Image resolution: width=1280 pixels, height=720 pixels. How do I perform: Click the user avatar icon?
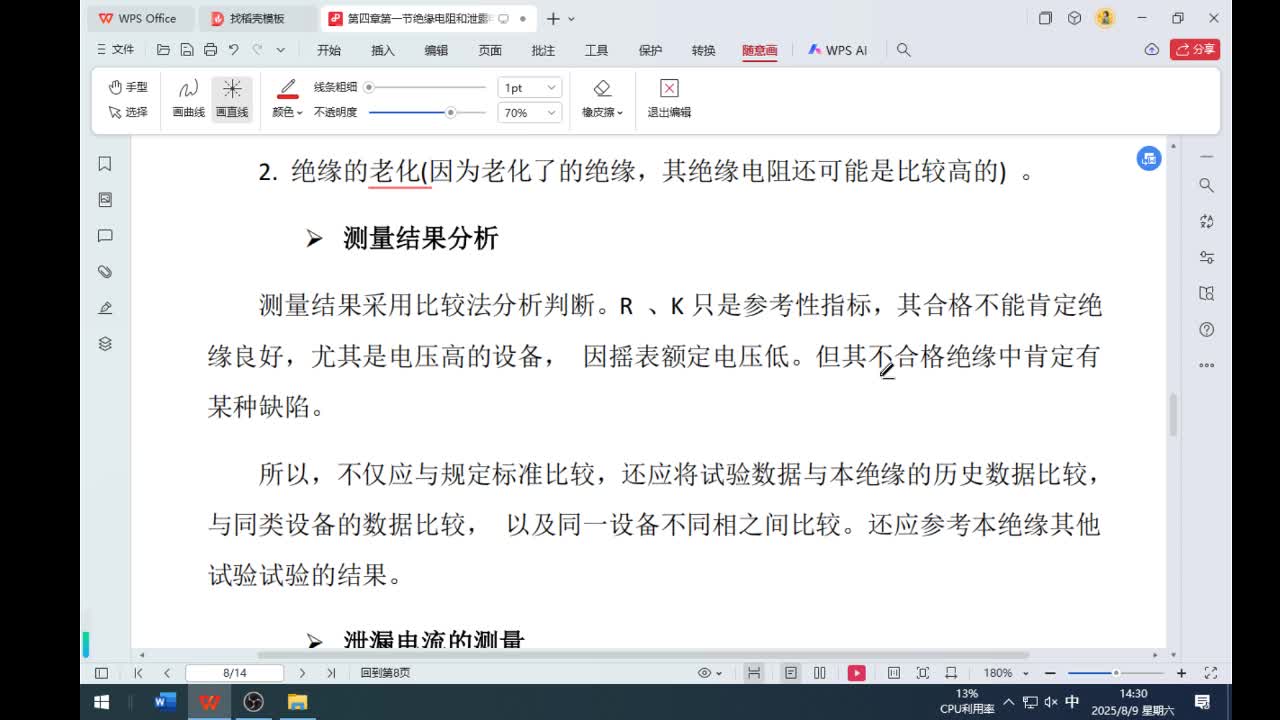click(1105, 18)
